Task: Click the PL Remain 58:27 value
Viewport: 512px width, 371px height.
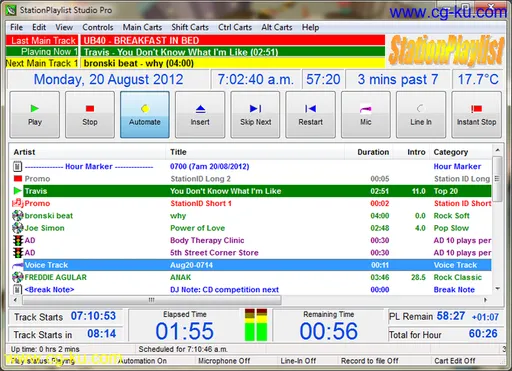Action: [451, 316]
